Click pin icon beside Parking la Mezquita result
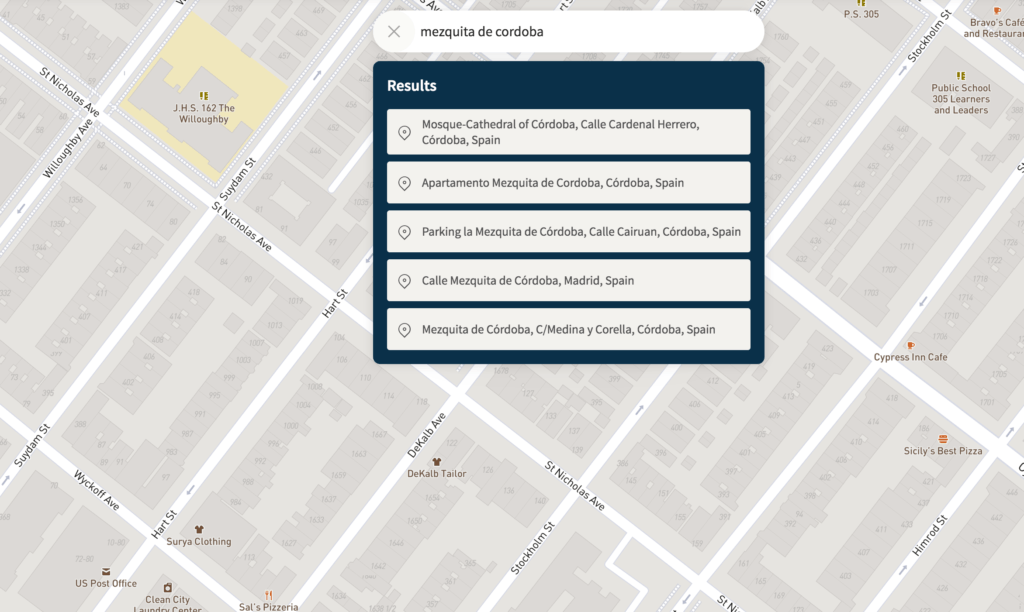1024x612 pixels. coord(405,233)
